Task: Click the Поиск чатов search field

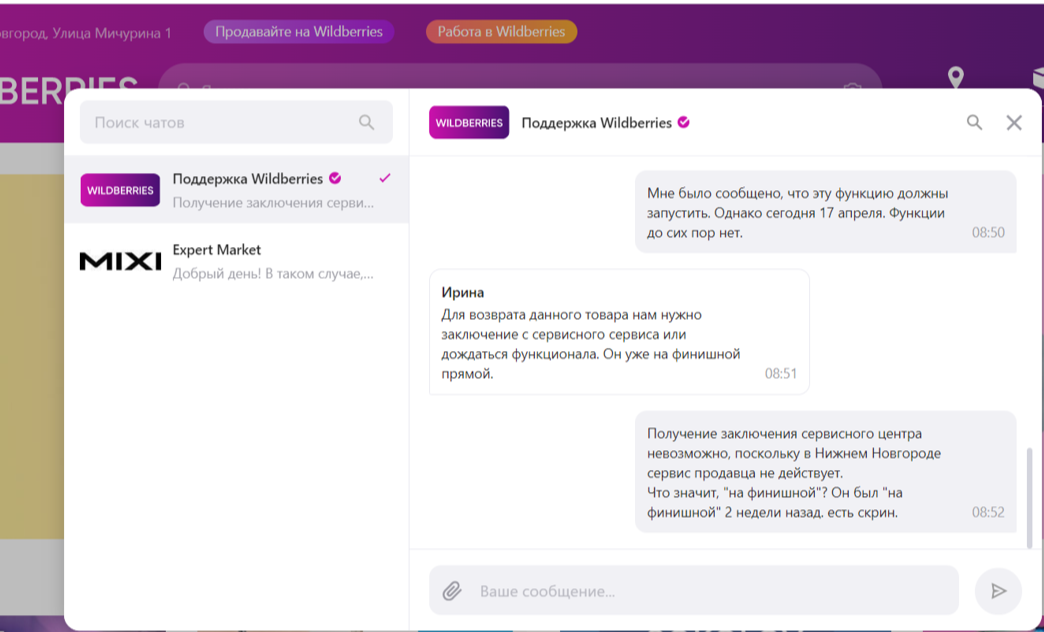Action: 200,122
